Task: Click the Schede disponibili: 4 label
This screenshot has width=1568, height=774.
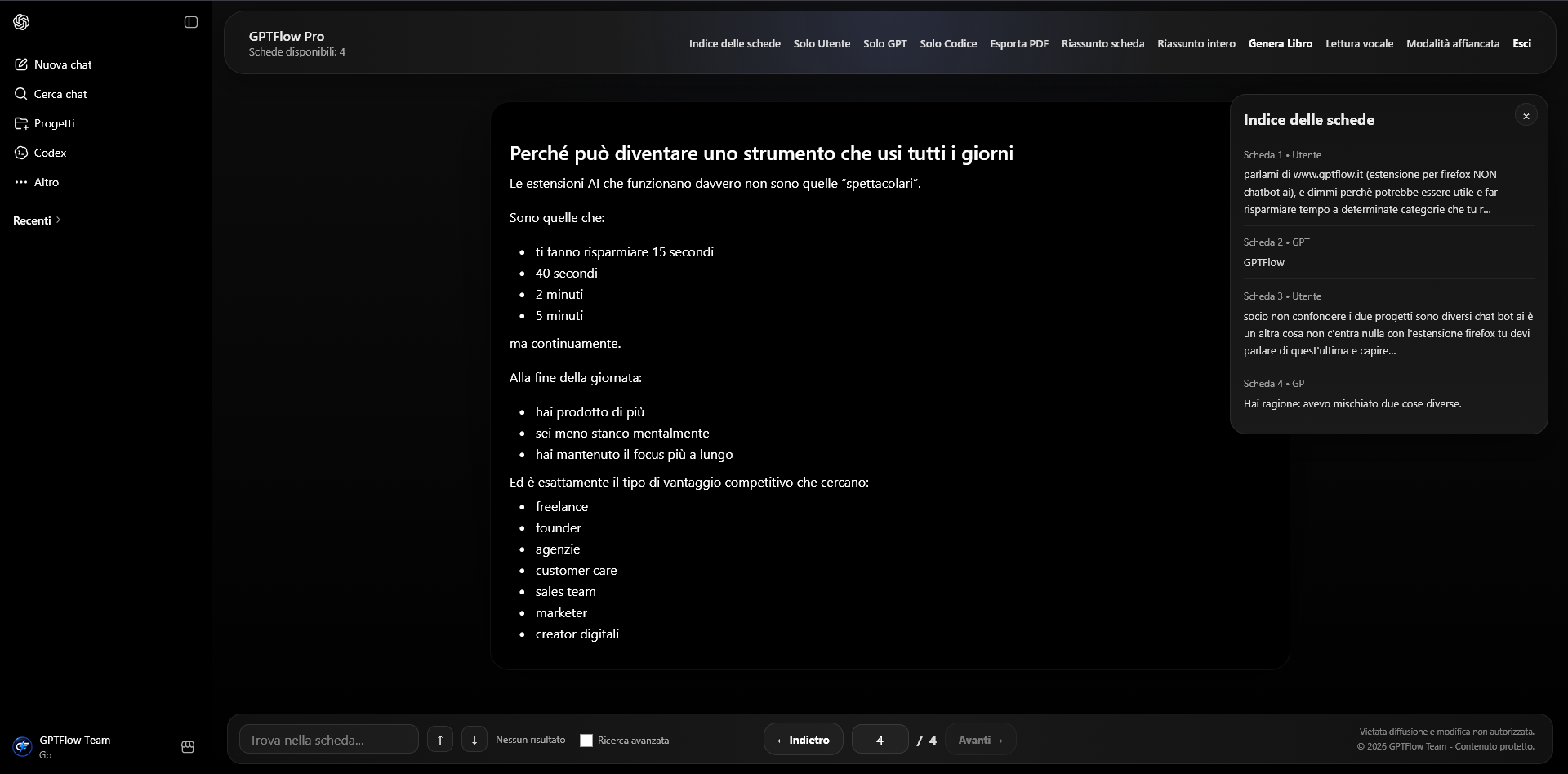Action: point(297,51)
